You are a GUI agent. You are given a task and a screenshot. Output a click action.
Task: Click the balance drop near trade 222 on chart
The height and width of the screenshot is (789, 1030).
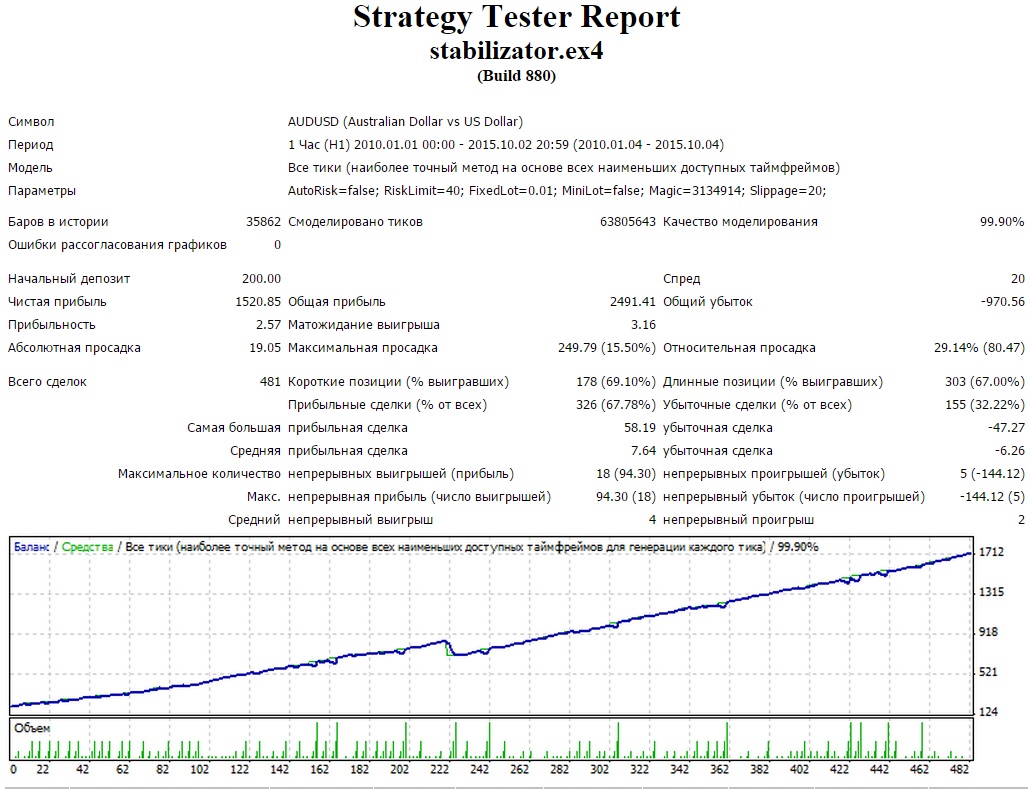tap(449, 648)
